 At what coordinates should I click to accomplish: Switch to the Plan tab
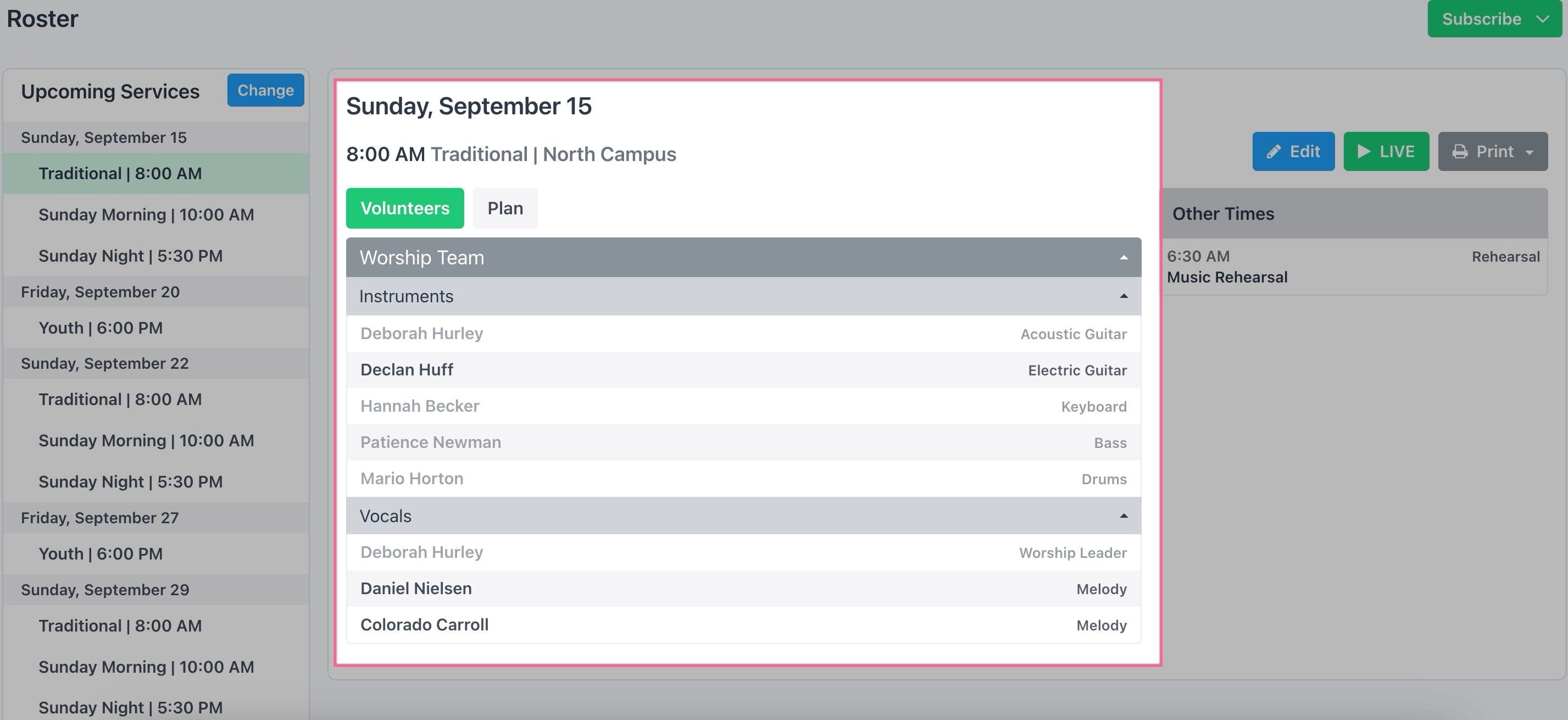[x=504, y=208]
